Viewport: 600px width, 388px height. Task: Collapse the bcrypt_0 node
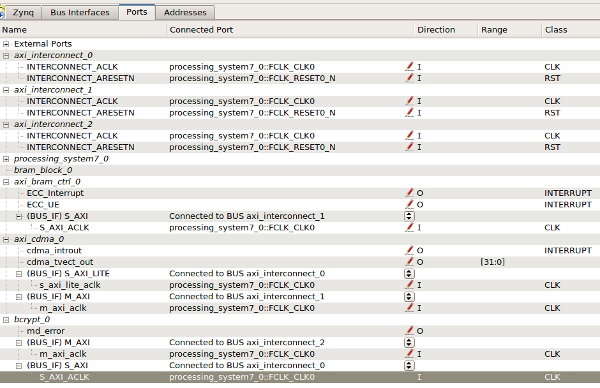(x=6, y=320)
